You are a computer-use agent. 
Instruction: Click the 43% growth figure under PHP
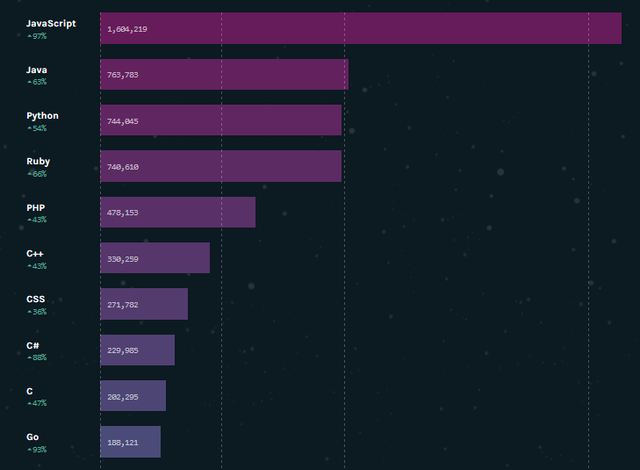[37, 220]
